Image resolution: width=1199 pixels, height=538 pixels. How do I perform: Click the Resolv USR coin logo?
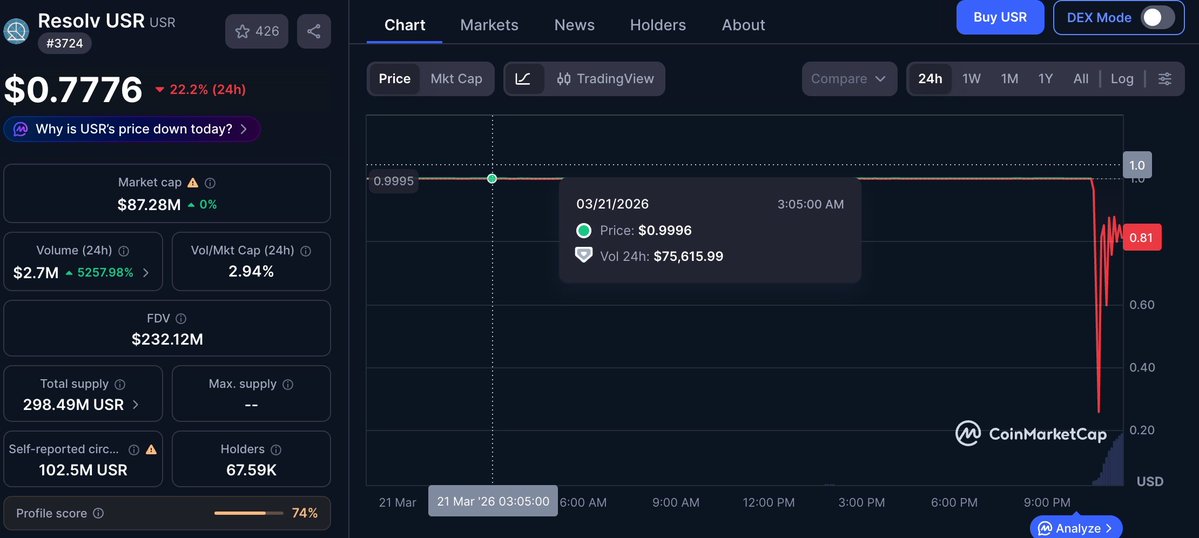(x=16, y=31)
